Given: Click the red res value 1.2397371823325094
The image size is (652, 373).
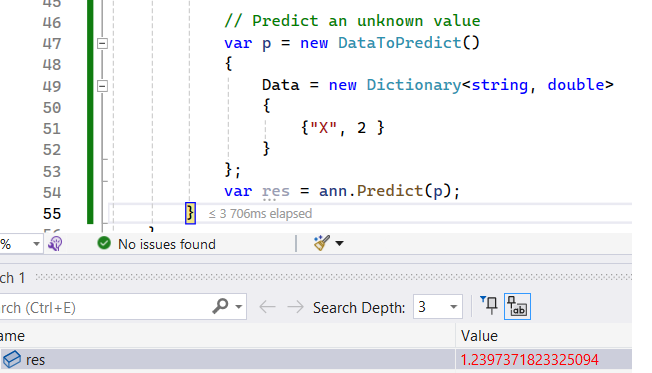Looking at the screenshot, I should coord(529,360).
